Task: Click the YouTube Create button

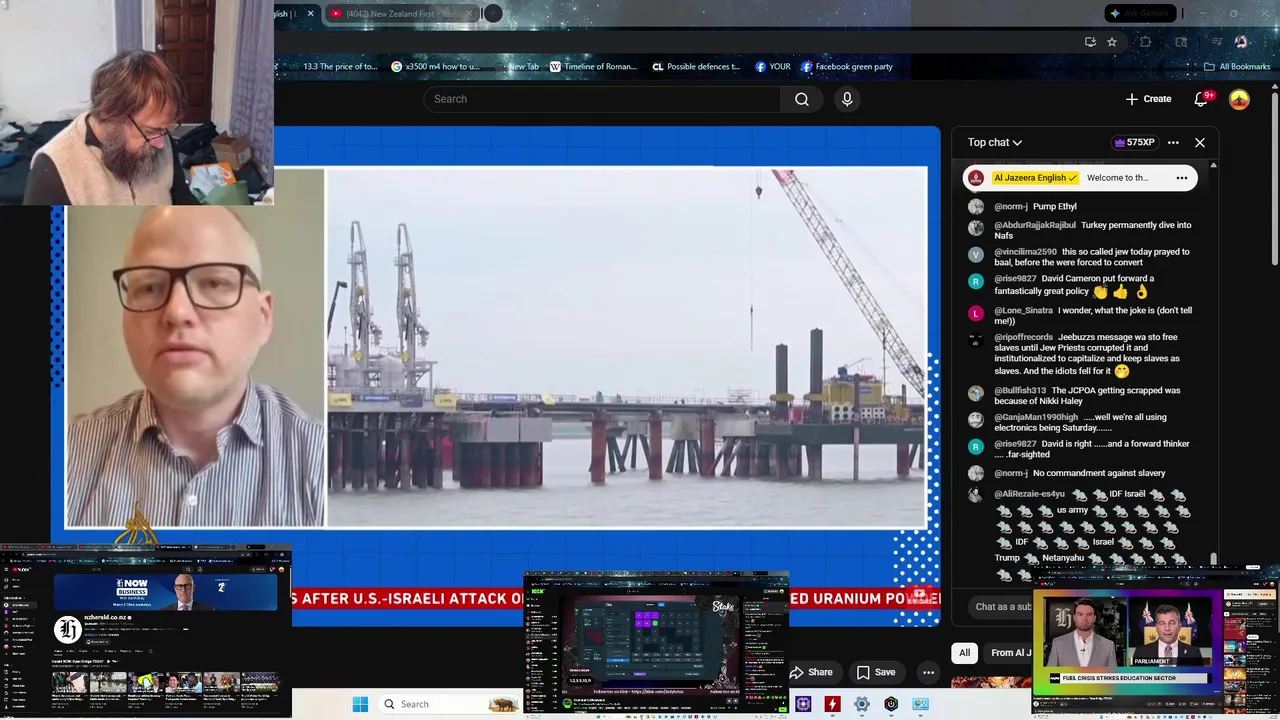Action: pyautogui.click(x=1148, y=99)
